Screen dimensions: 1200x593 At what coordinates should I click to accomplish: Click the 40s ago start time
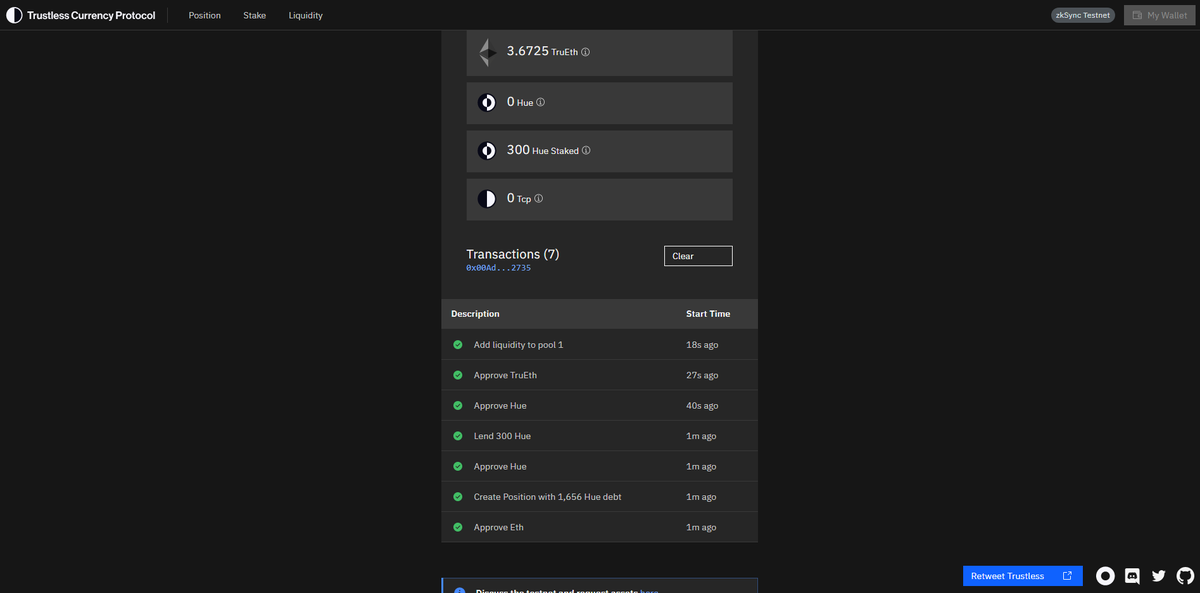pyautogui.click(x=702, y=406)
